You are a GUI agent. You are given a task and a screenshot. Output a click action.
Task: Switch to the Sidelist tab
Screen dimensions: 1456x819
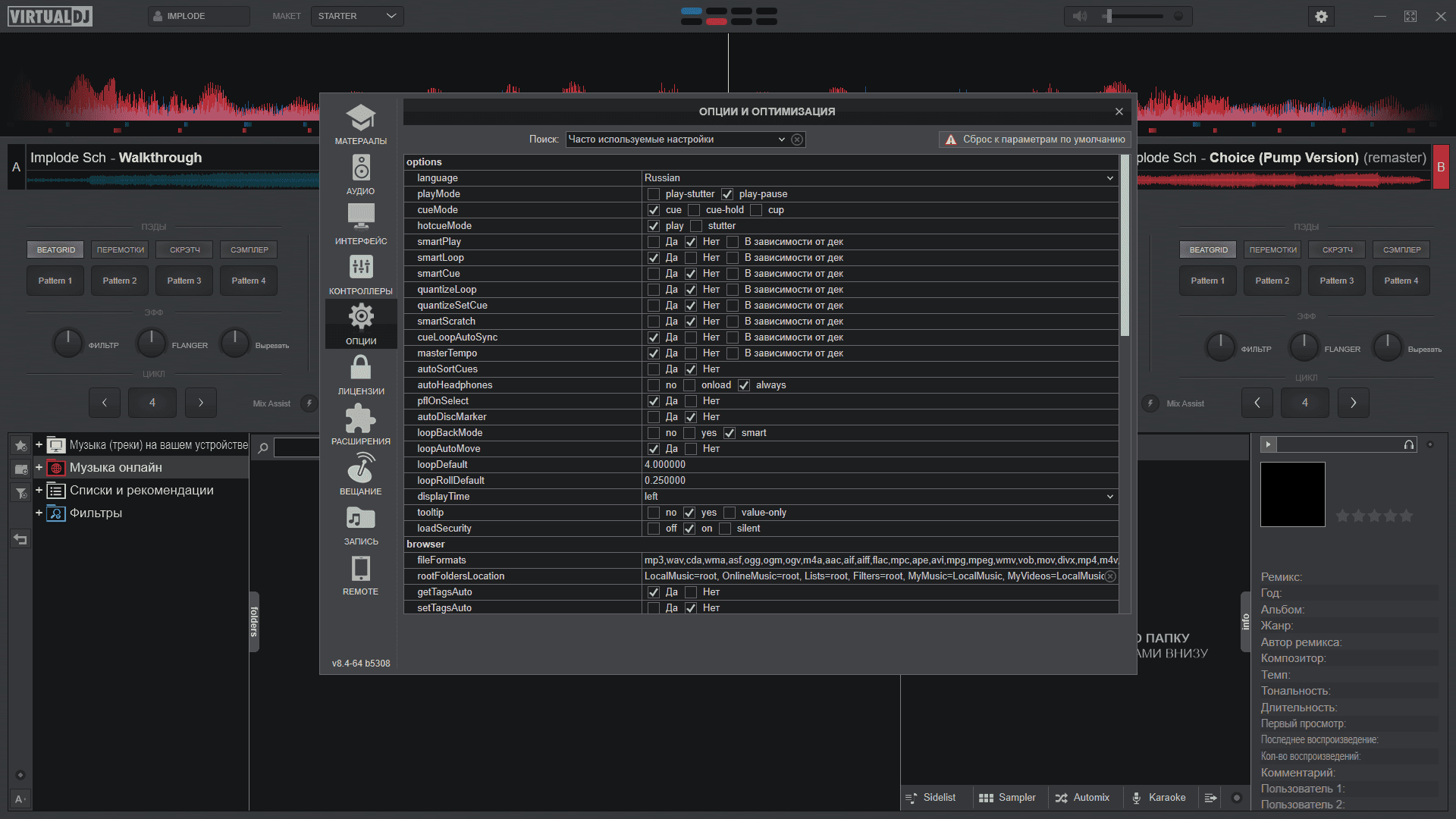click(x=931, y=798)
